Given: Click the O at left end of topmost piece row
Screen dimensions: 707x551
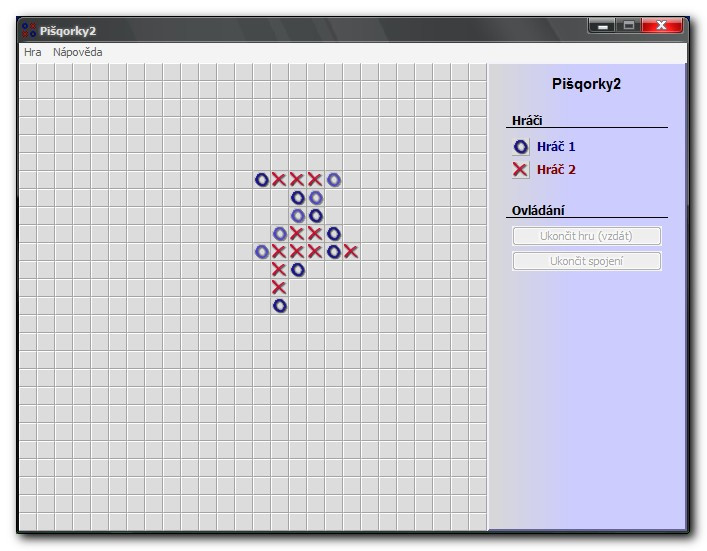Looking at the screenshot, I should point(262,180).
